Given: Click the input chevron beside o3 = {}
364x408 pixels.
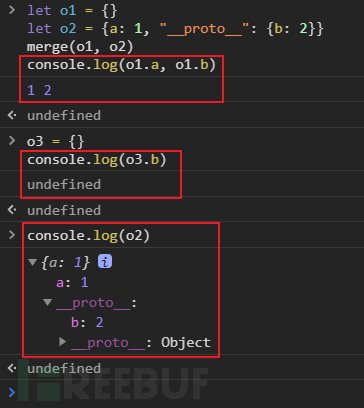Looking at the screenshot, I should click(x=12, y=141).
